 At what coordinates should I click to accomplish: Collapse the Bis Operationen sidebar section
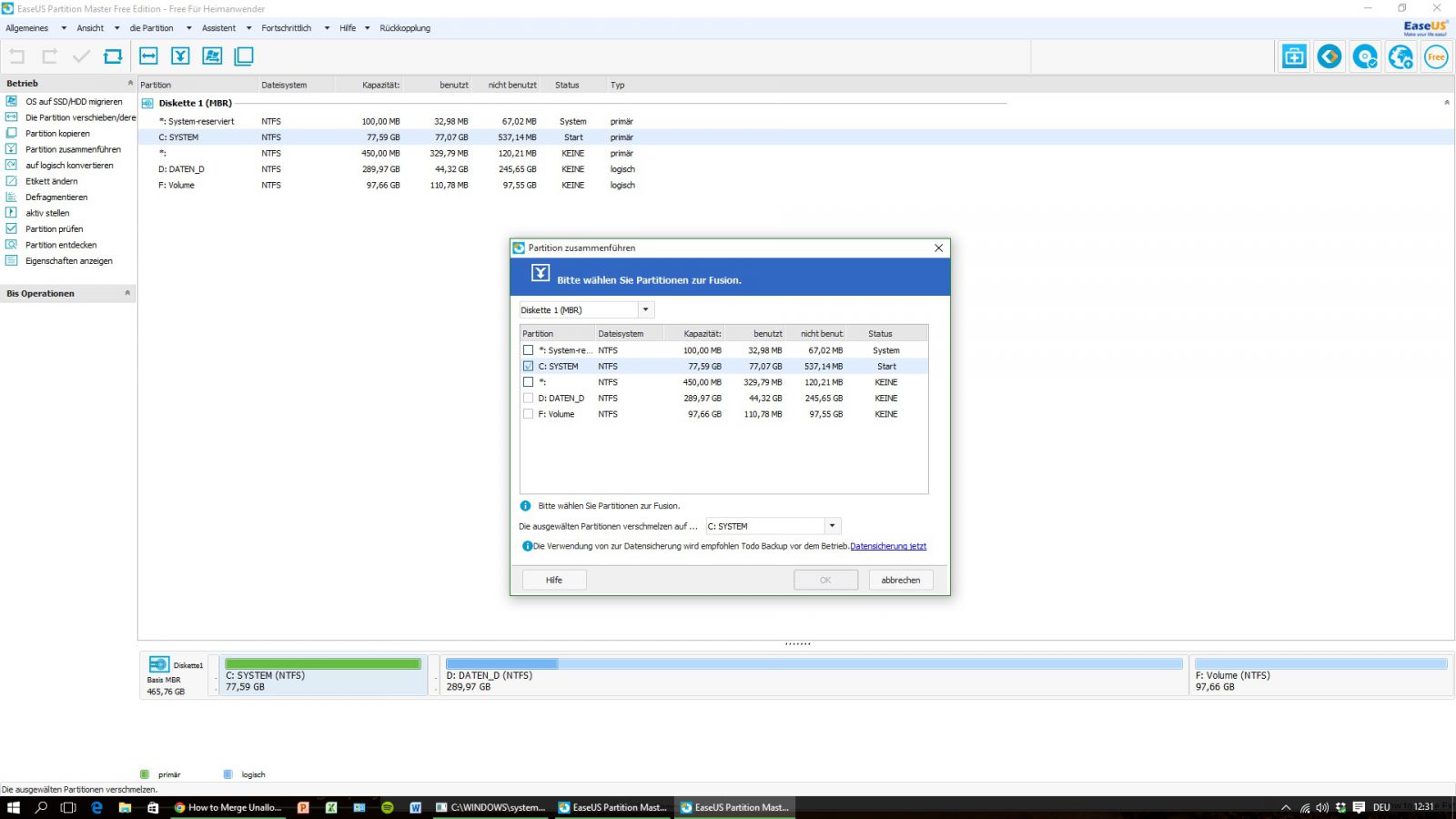(127, 293)
